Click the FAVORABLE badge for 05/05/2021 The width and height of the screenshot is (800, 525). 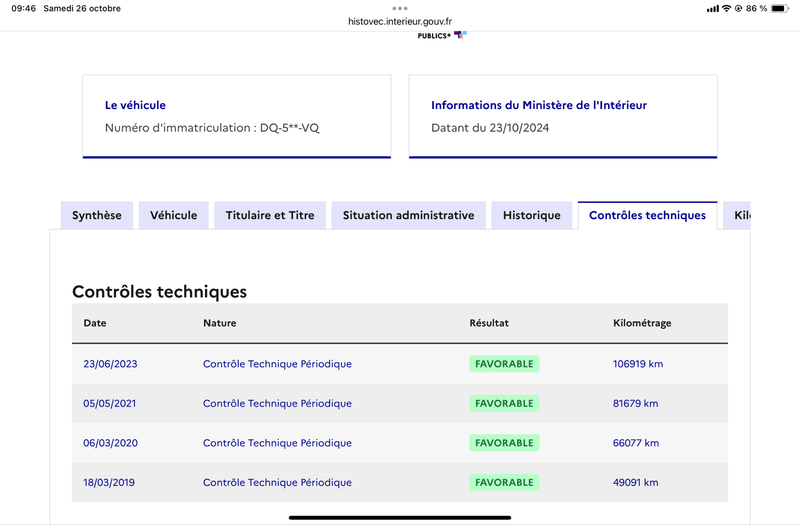click(x=504, y=403)
